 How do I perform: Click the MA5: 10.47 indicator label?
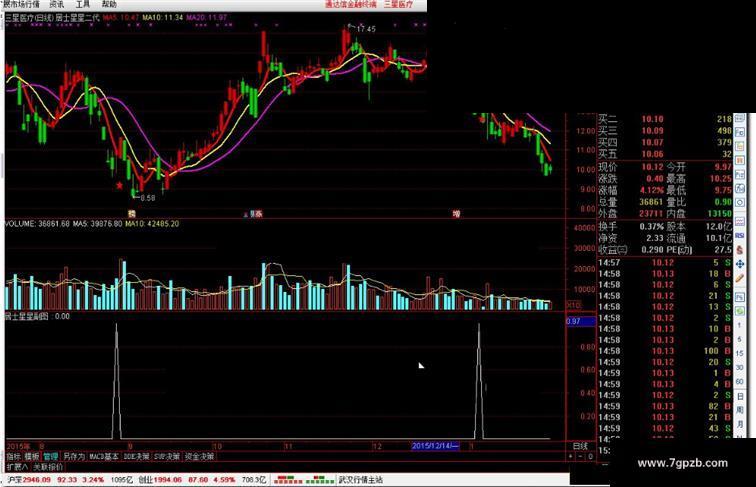tap(121, 17)
